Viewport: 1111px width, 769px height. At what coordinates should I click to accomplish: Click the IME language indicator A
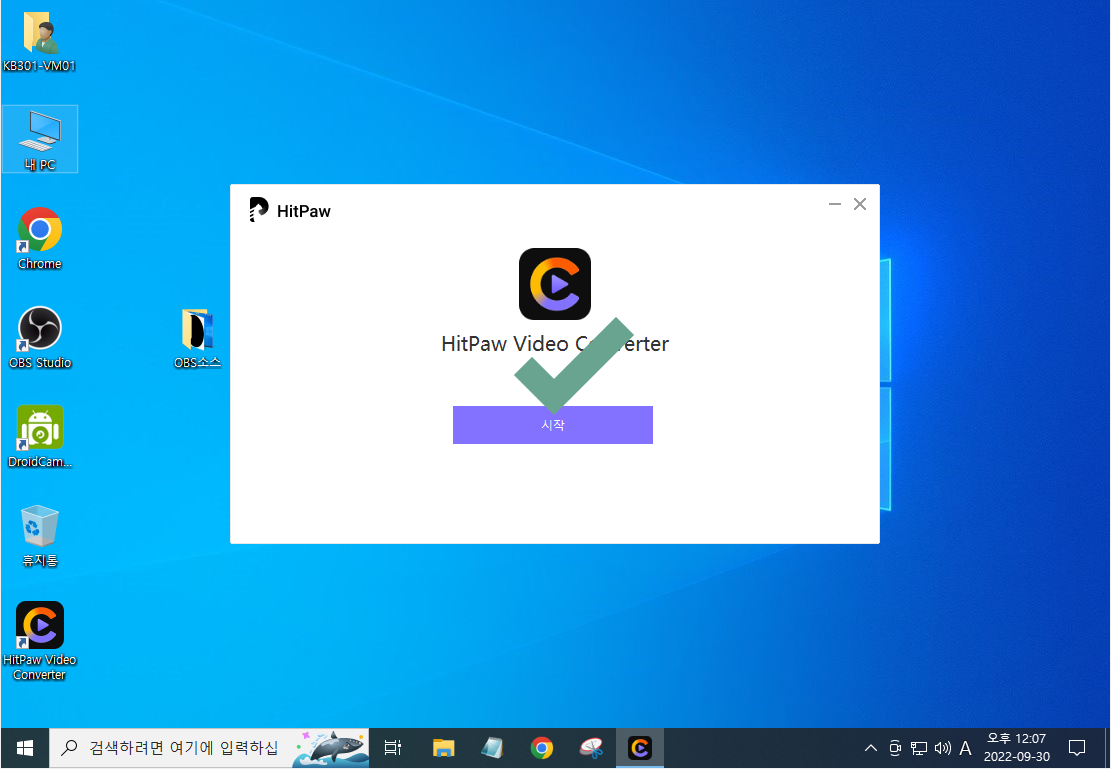click(x=965, y=748)
